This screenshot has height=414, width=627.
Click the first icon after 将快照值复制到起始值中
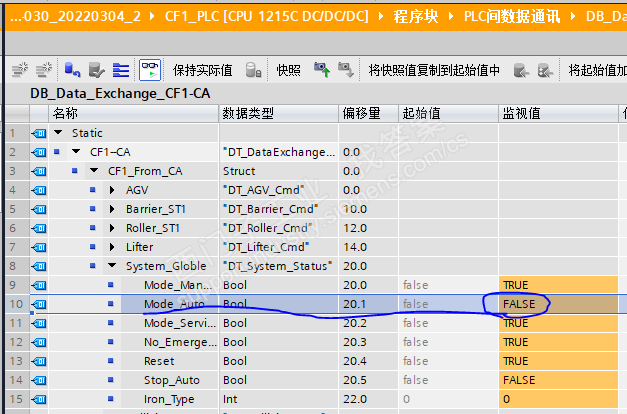[x=521, y=70]
